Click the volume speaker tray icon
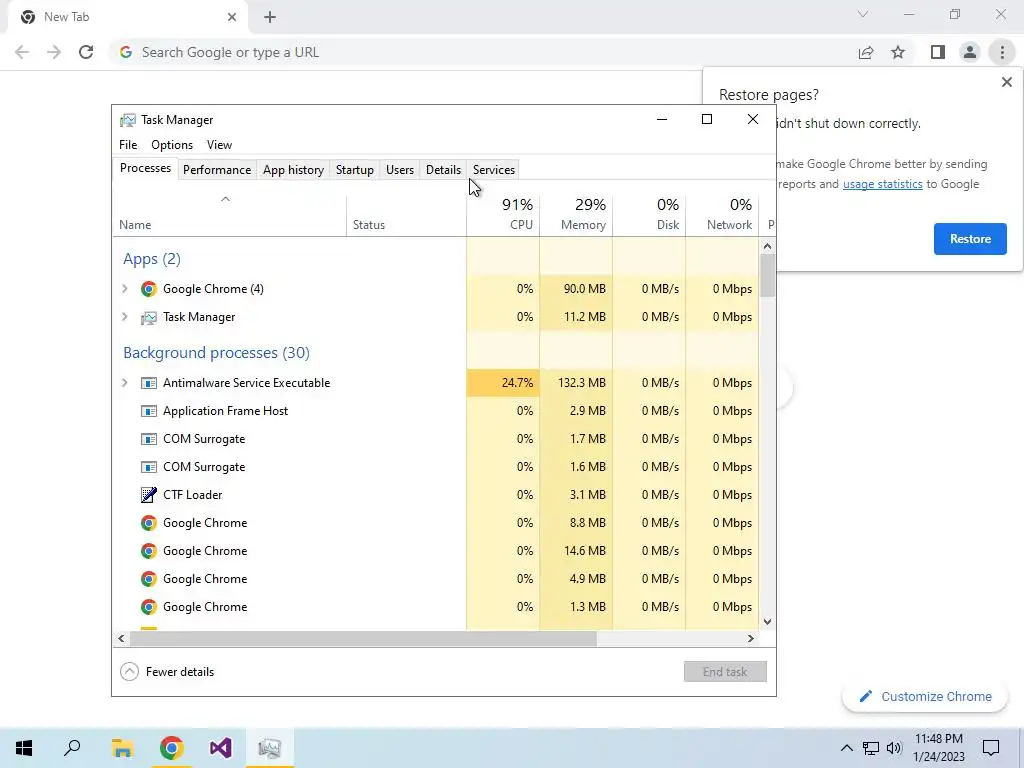 coord(894,748)
